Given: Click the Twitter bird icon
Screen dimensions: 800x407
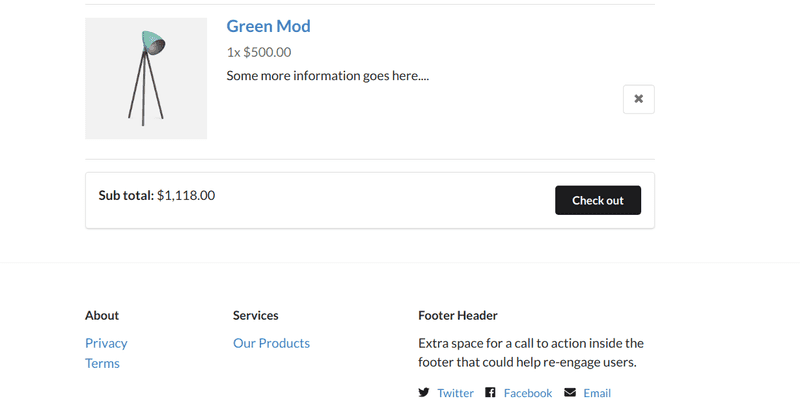Looking at the screenshot, I should [424, 392].
